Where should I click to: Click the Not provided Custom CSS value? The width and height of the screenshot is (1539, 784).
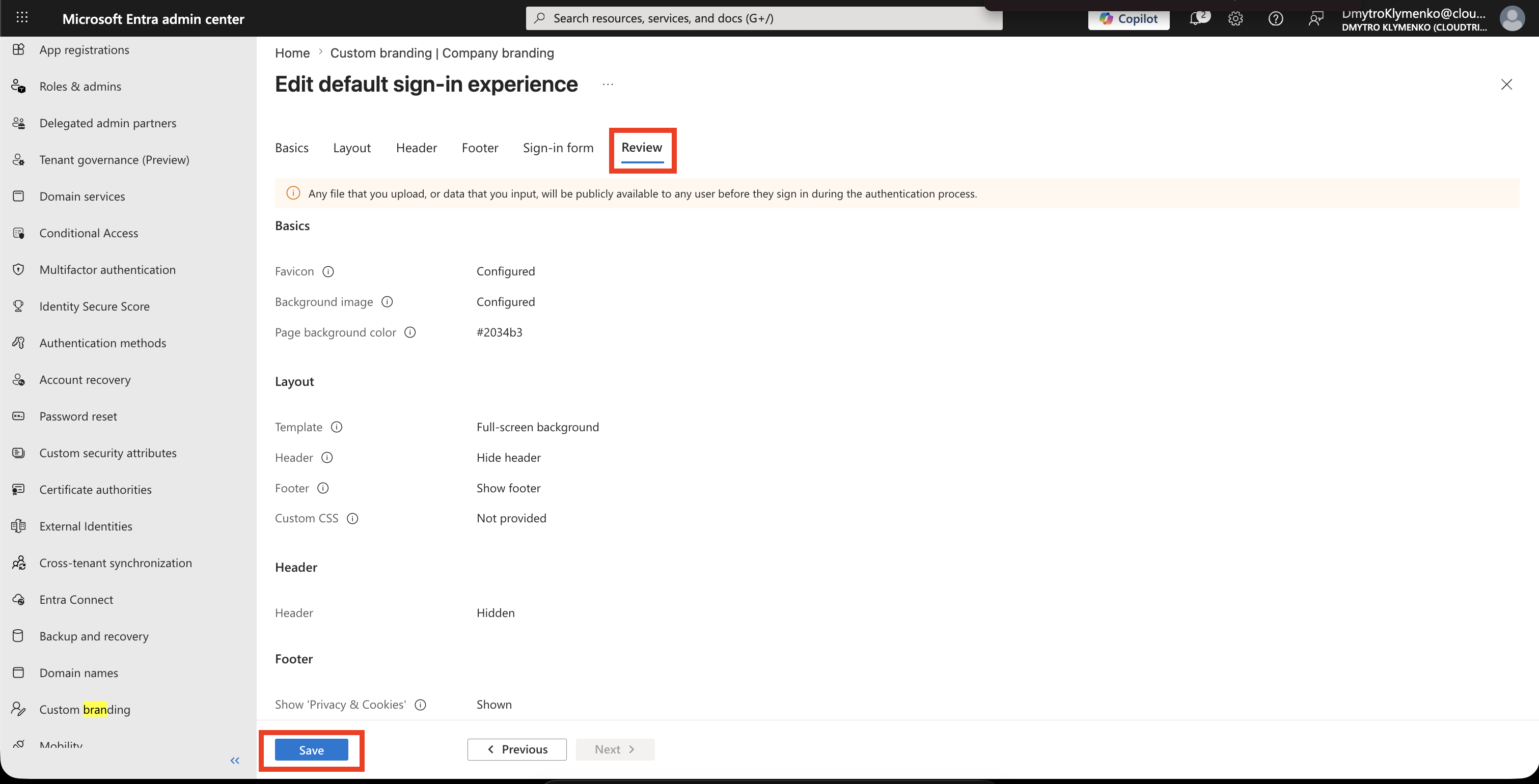[511, 519]
